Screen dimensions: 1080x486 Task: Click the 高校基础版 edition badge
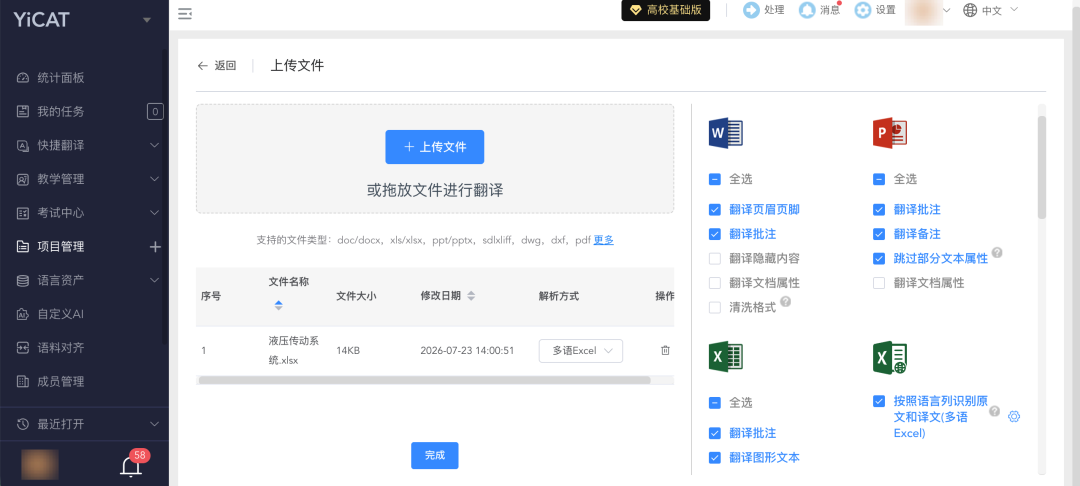tap(665, 10)
